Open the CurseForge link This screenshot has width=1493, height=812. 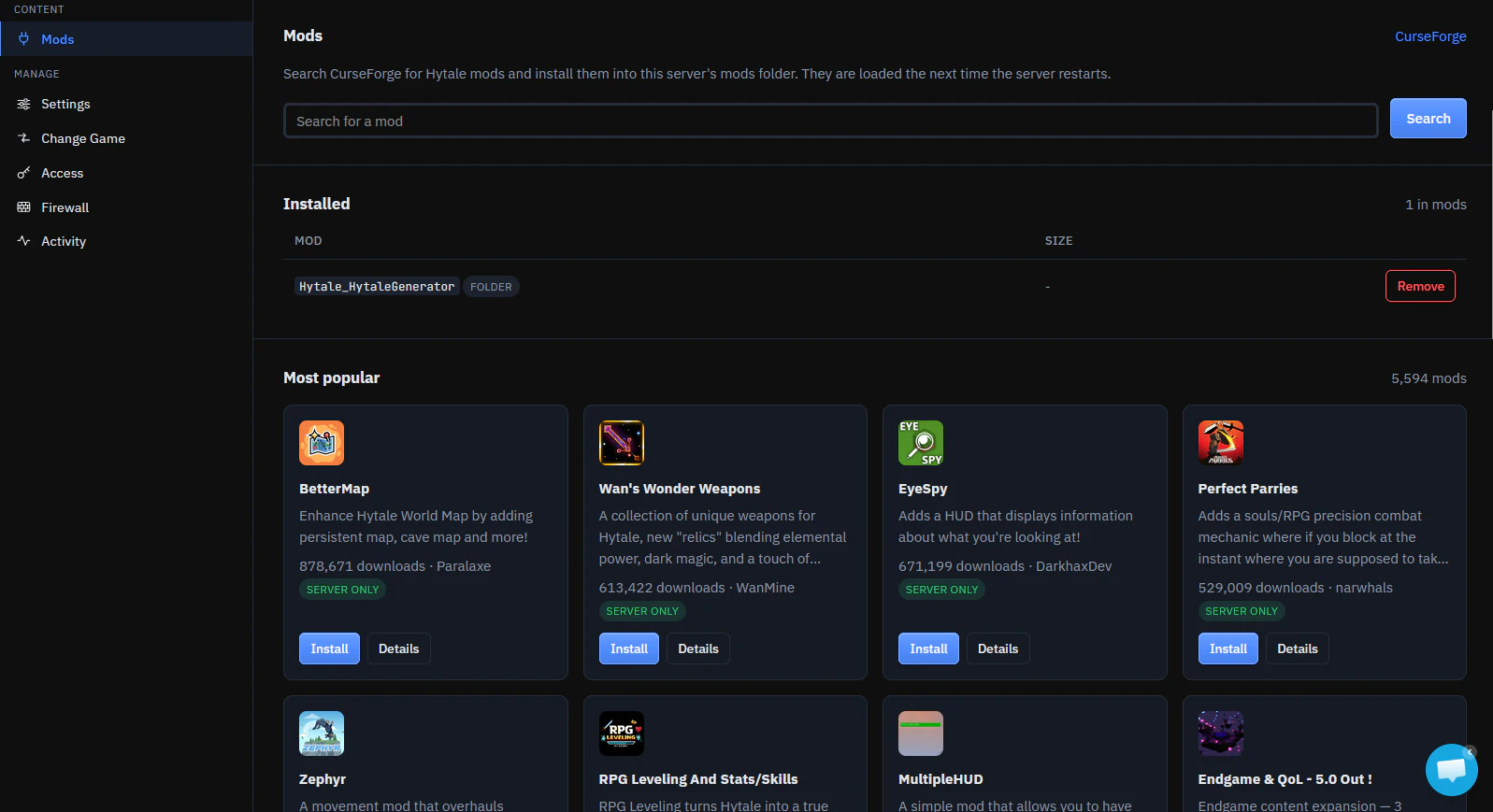pos(1430,36)
